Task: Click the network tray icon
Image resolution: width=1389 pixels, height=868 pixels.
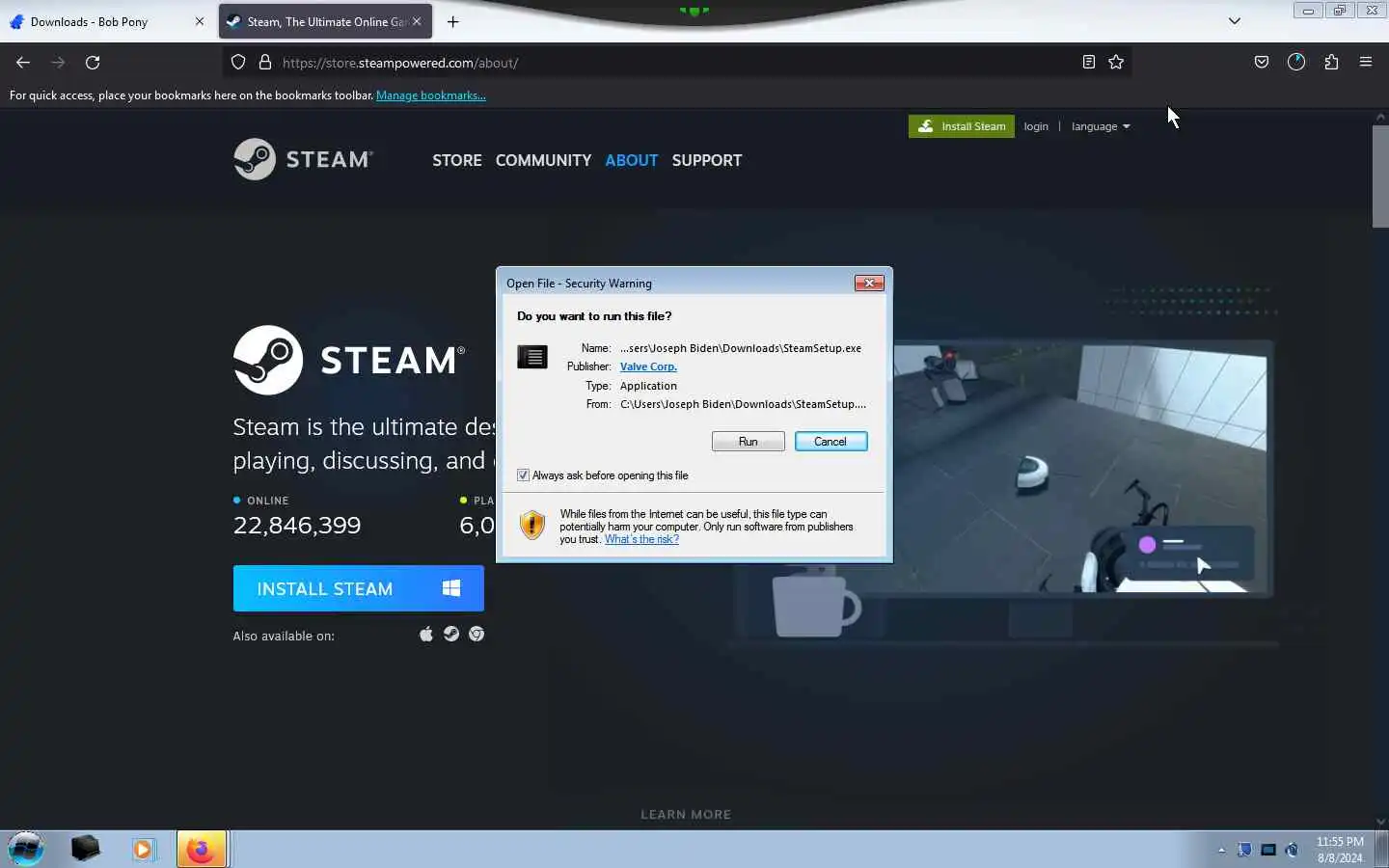Action: [1268, 850]
